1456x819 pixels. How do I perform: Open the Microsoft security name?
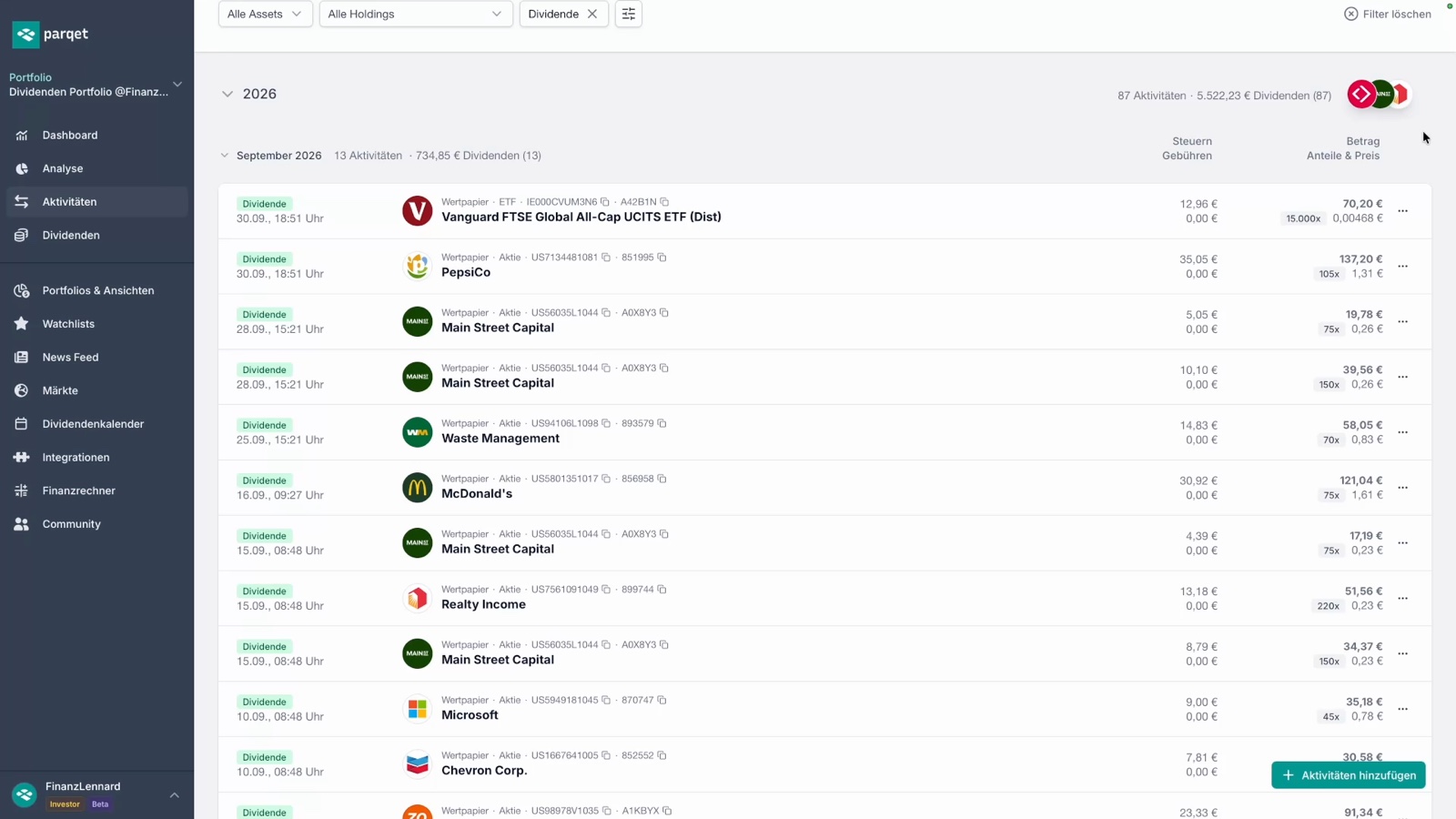(x=470, y=715)
